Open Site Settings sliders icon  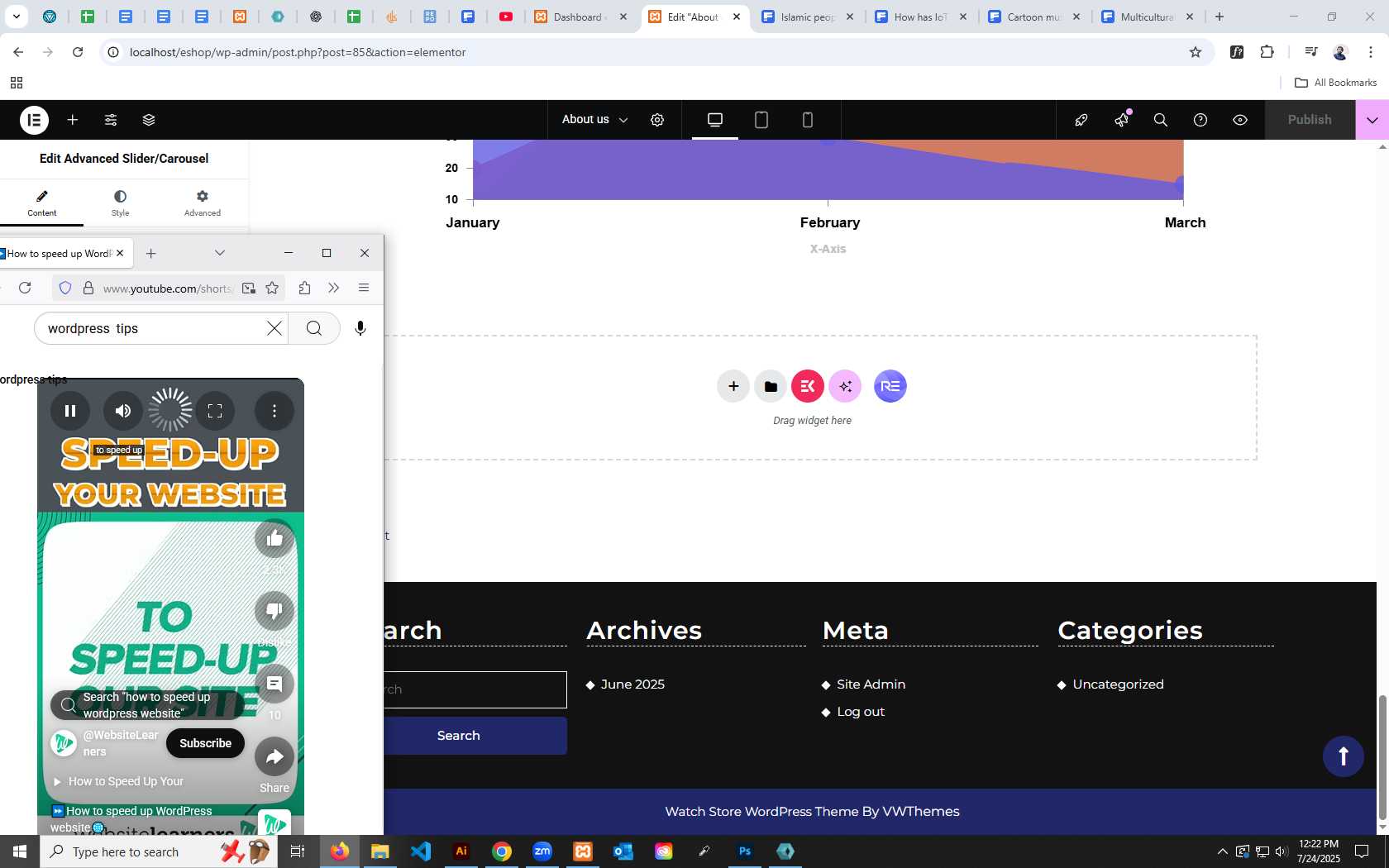click(111, 120)
